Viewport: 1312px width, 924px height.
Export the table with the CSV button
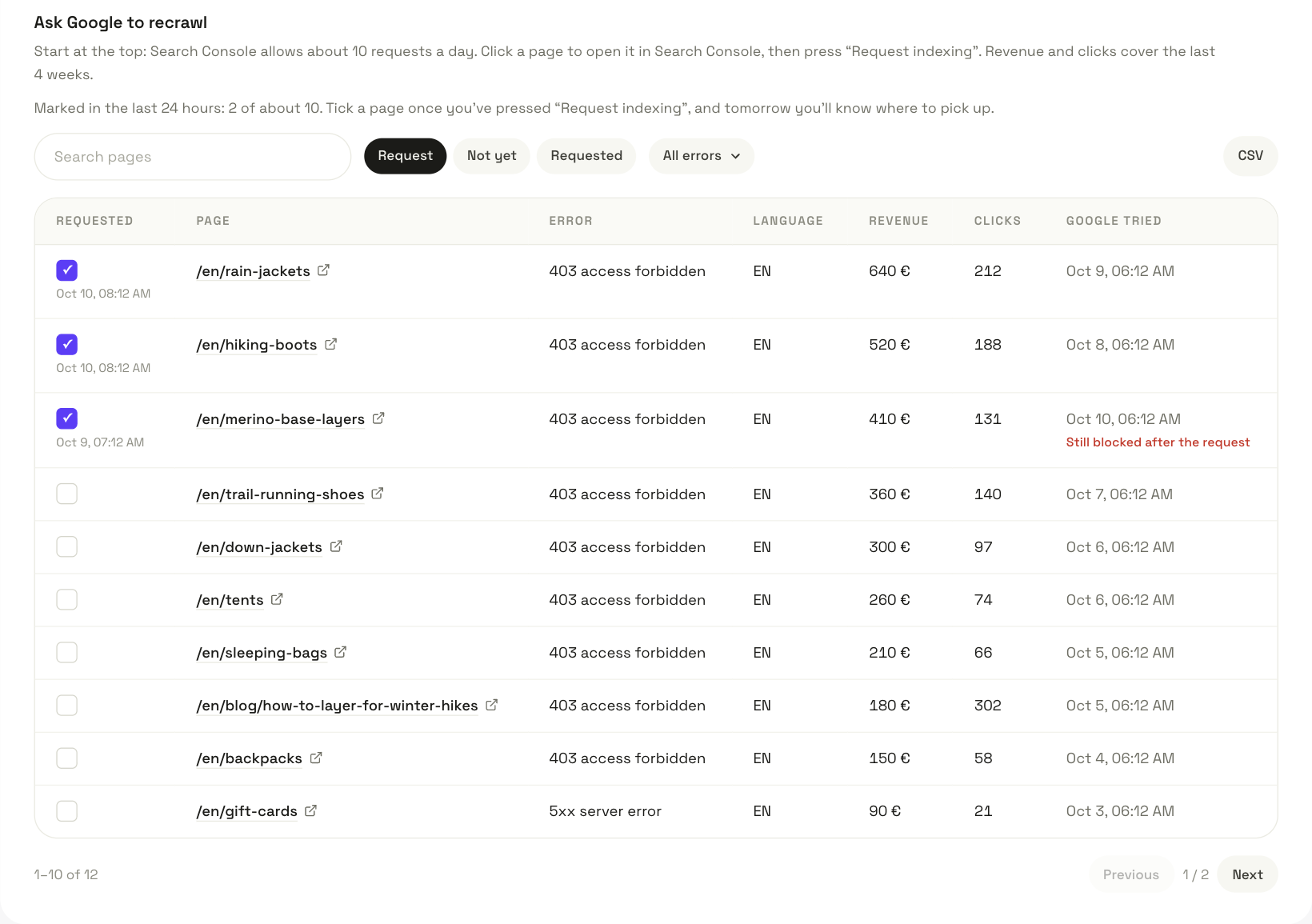pos(1250,156)
